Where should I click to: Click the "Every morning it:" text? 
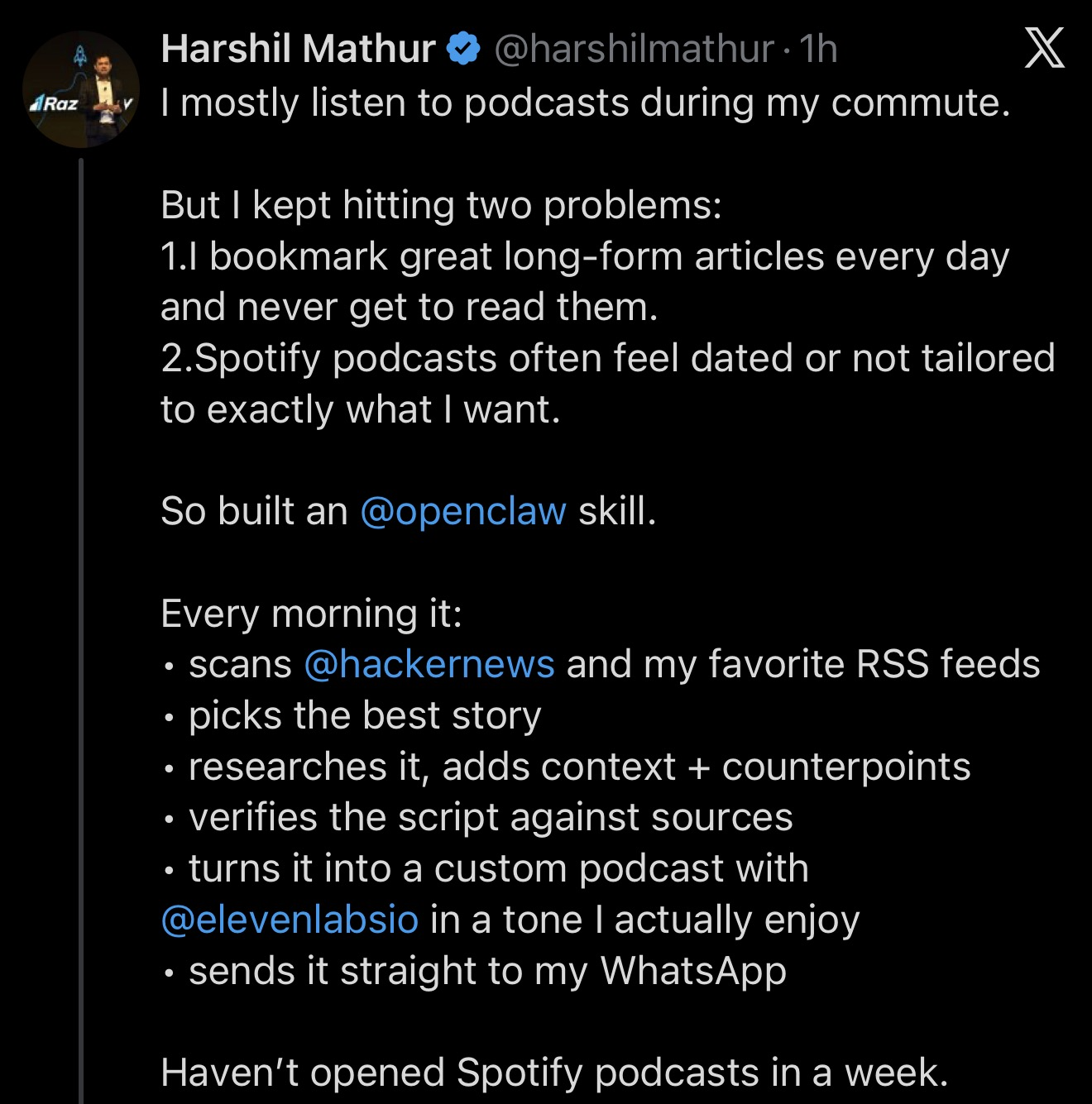point(312,614)
